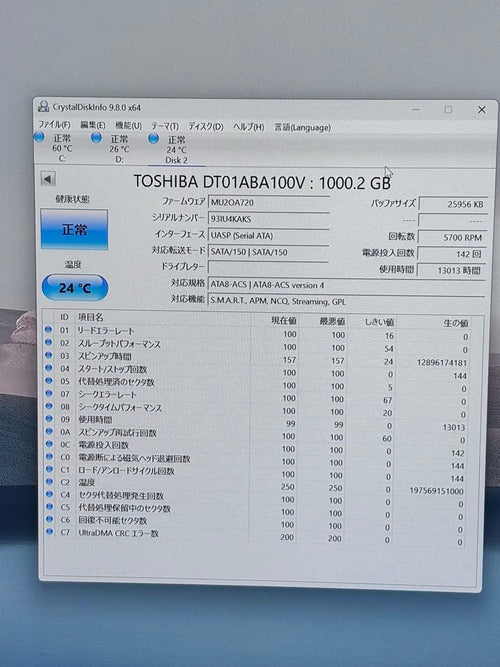Select the C: drive tab at 60 °C

coord(62,148)
